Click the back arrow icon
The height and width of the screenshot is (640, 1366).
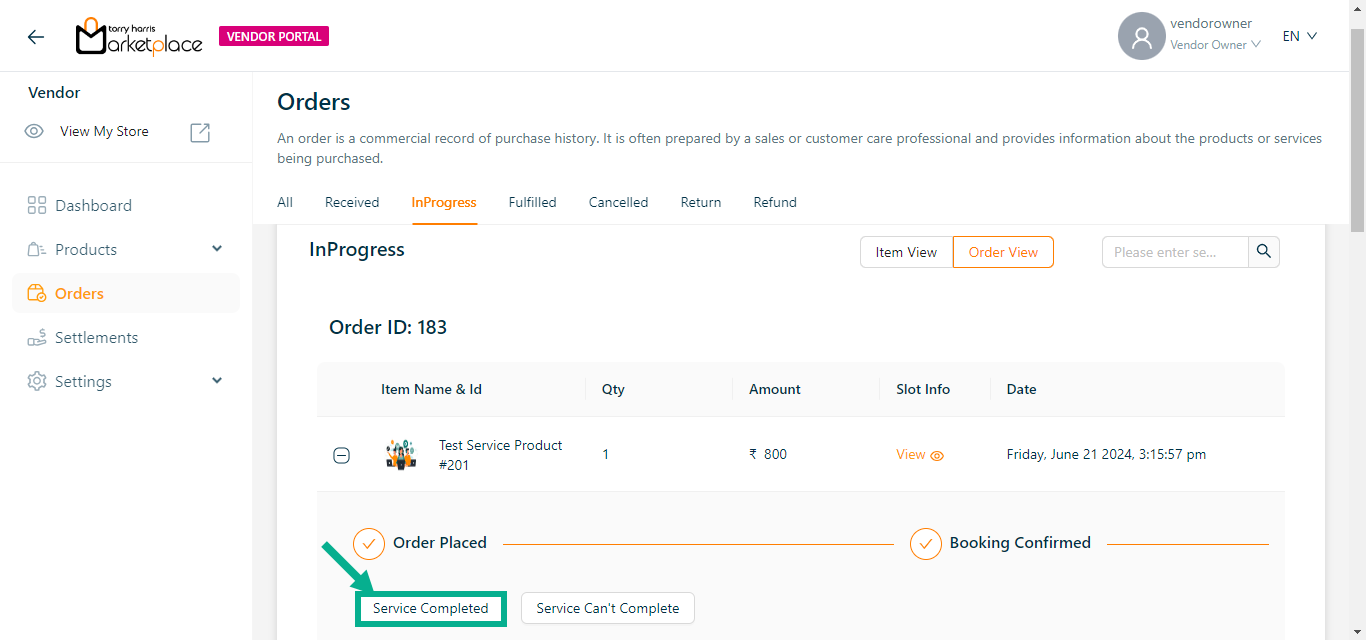[x=36, y=37]
